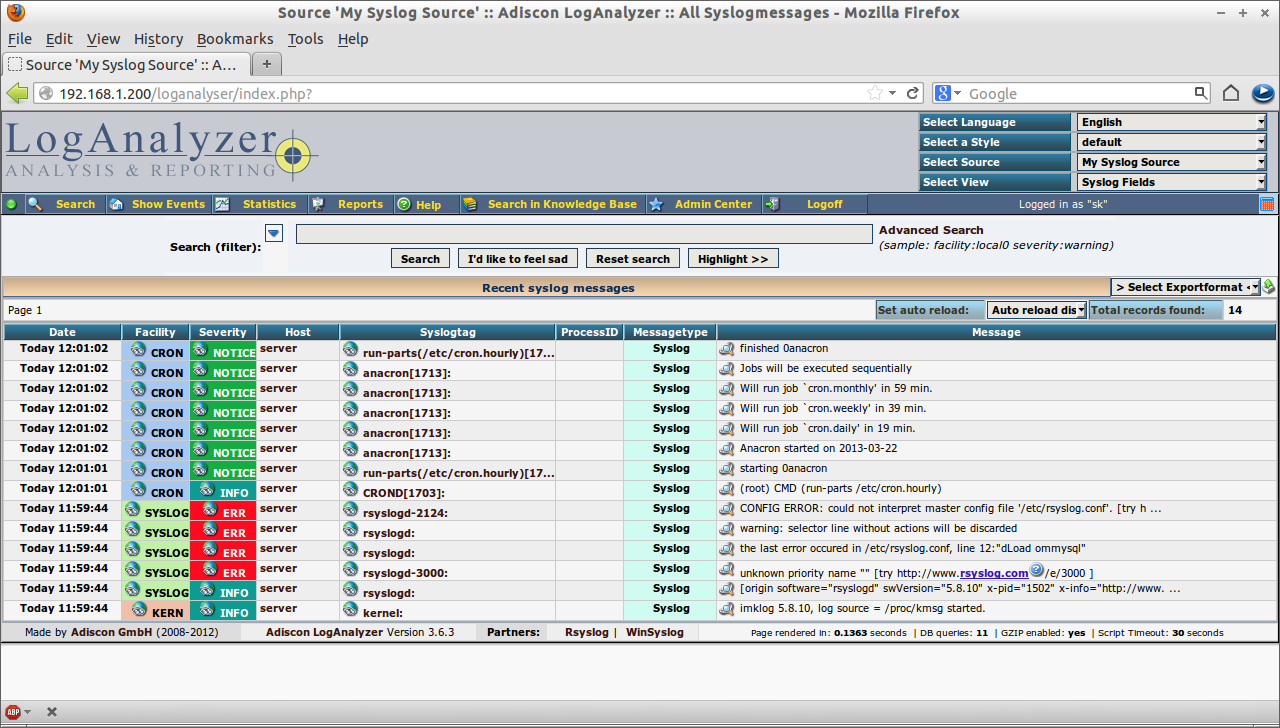This screenshot has height=728, width=1280.
Task: Close the add-on bar with the X icon
Action: (52, 712)
